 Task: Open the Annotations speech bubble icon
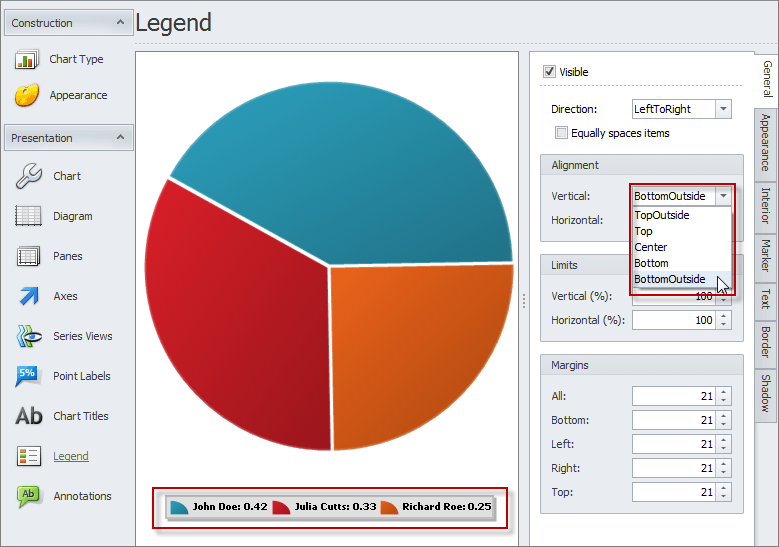click(28, 496)
